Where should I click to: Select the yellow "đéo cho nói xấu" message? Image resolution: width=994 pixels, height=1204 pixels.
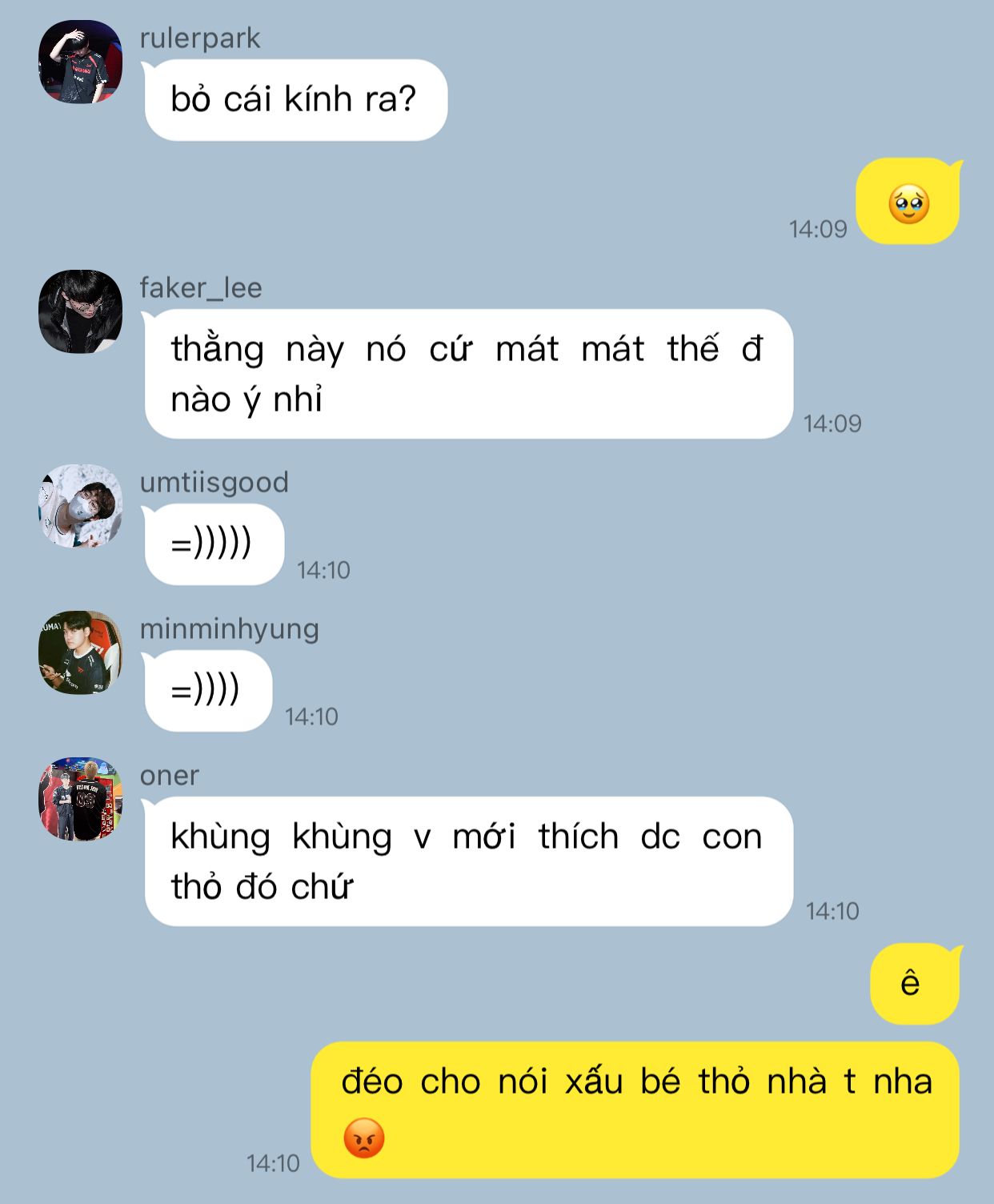[635, 1110]
